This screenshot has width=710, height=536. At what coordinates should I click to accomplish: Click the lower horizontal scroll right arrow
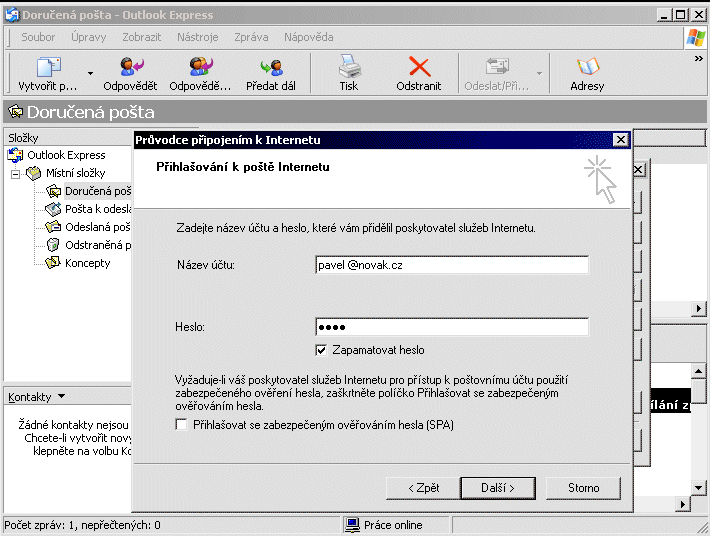pyautogui.click(x=683, y=504)
